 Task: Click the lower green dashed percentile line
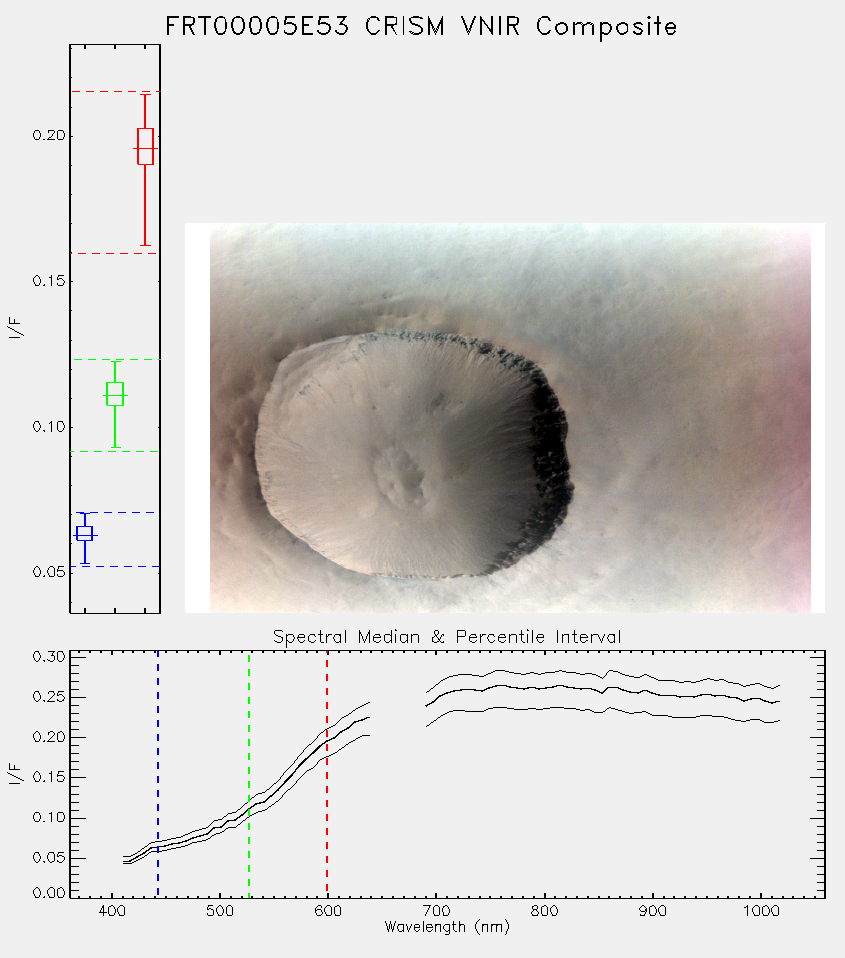tap(115, 452)
